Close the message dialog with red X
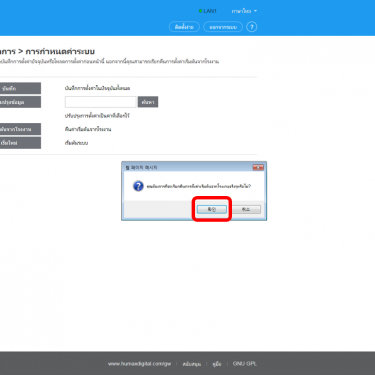The image size is (375, 375). click(258, 167)
